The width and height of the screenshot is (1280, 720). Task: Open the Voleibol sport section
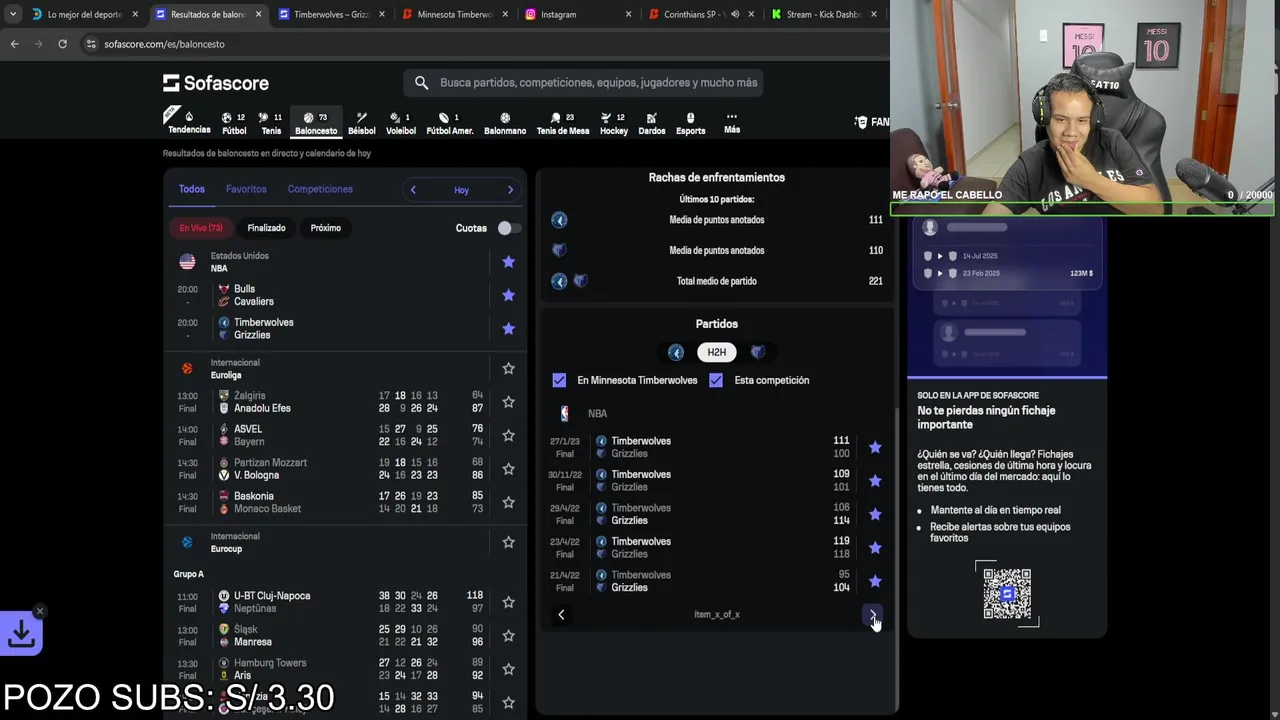(400, 123)
